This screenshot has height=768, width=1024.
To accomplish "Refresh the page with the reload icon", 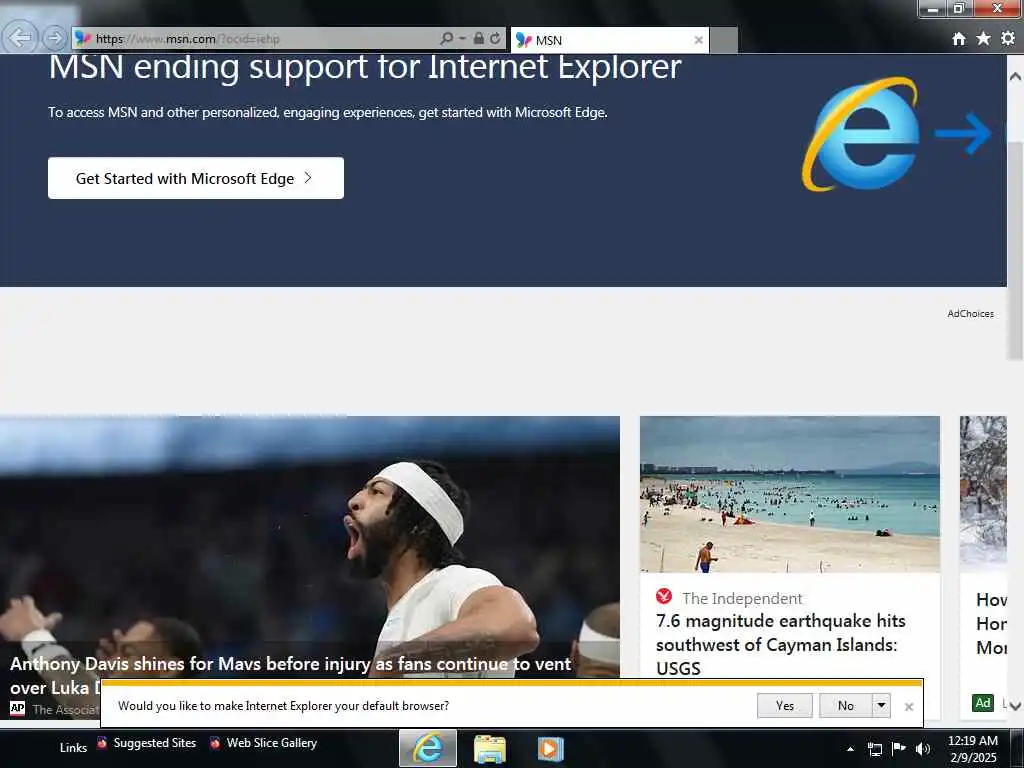I will pos(495,39).
